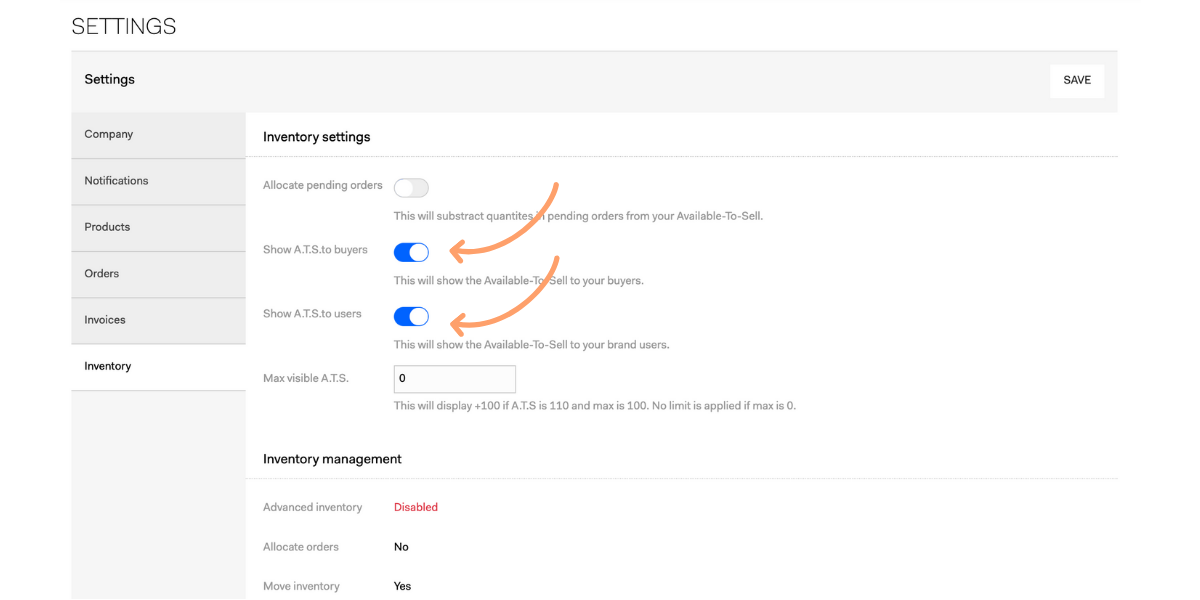Click the red Disabled advanced inventory status
The height and width of the screenshot is (600, 1200).
tap(416, 507)
